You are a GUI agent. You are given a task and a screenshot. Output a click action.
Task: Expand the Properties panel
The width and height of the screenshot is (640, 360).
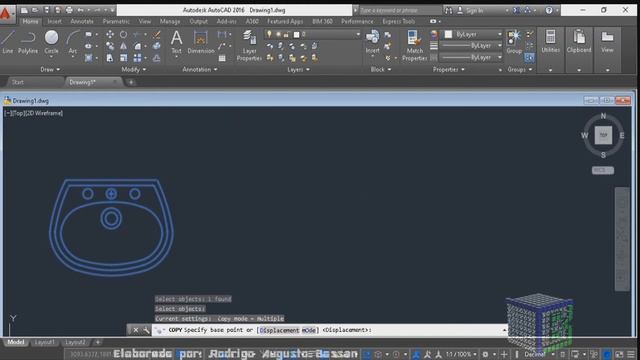449,69
